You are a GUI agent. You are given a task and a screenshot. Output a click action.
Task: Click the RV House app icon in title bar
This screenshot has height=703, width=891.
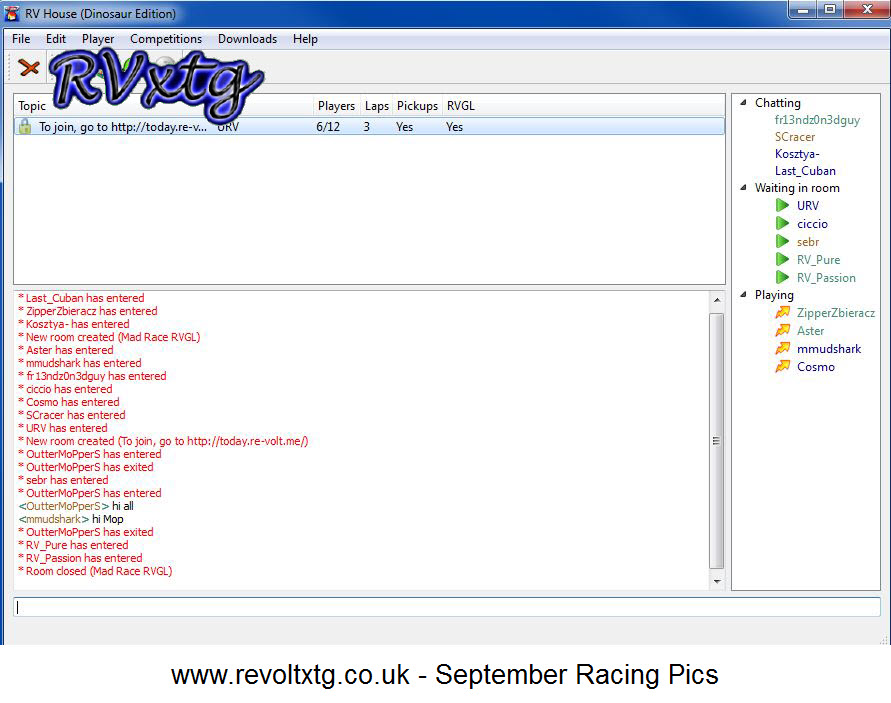click(12, 13)
